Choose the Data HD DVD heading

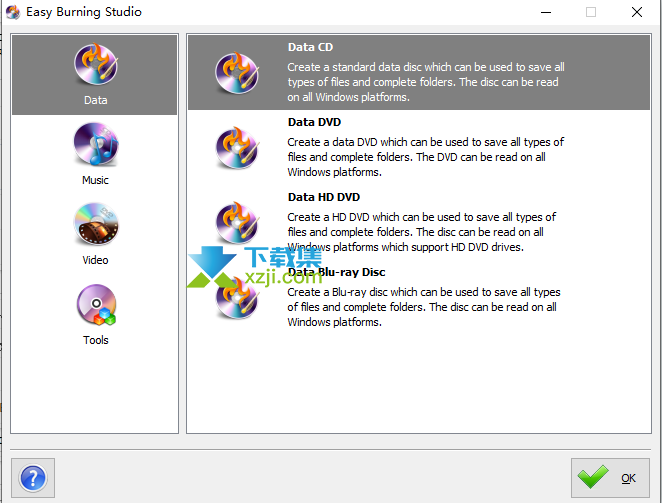[324, 197]
